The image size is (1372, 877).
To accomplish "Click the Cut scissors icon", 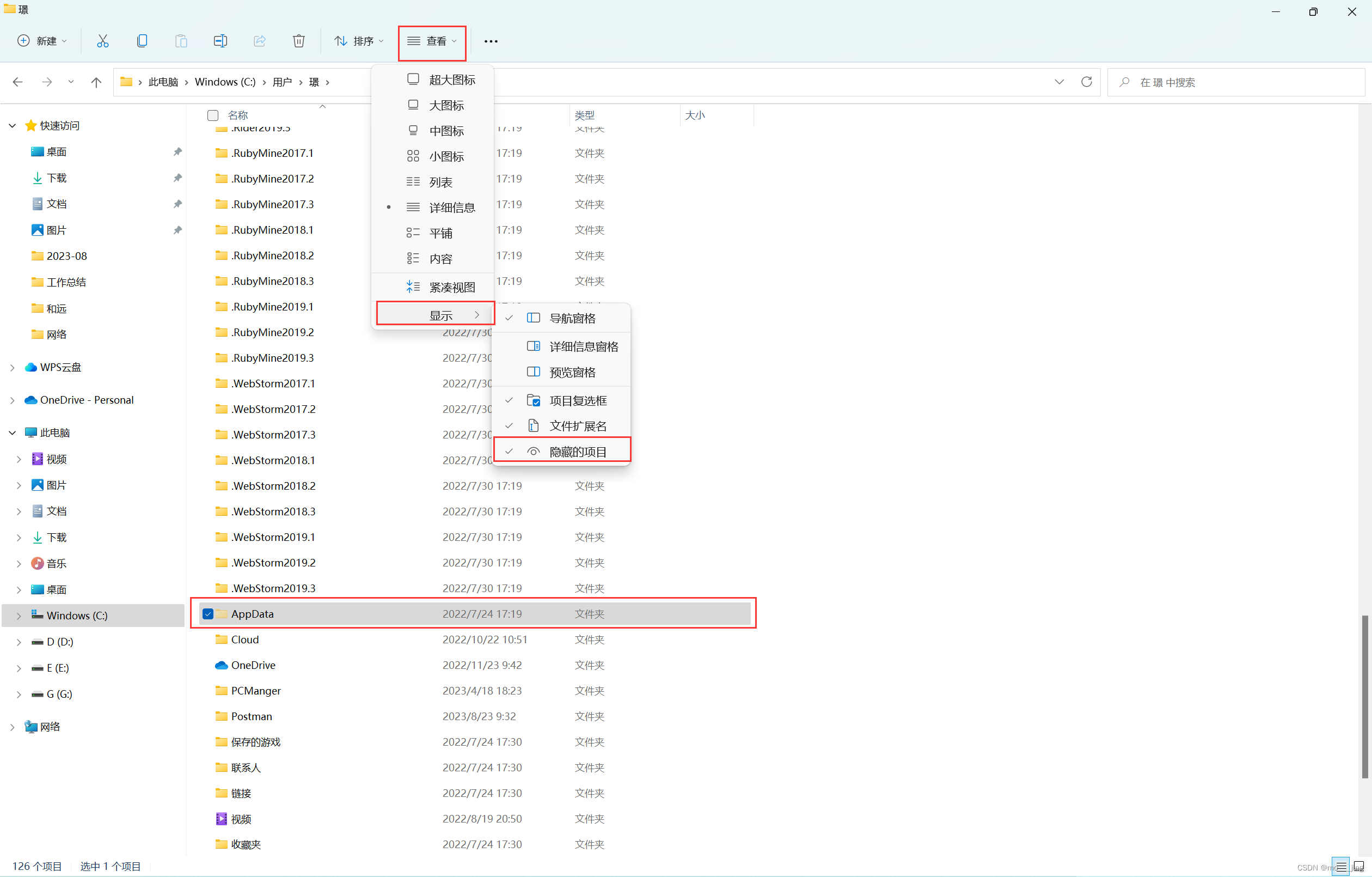I will coord(102,41).
